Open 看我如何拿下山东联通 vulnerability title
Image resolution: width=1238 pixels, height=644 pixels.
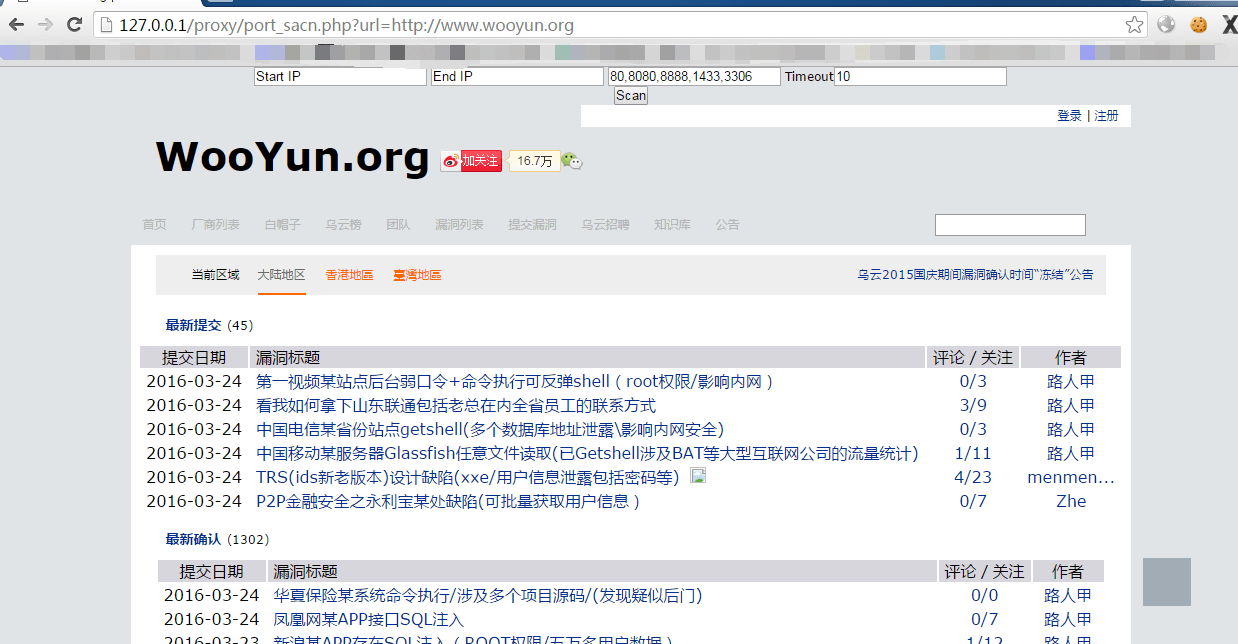pyautogui.click(x=456, y=405)
